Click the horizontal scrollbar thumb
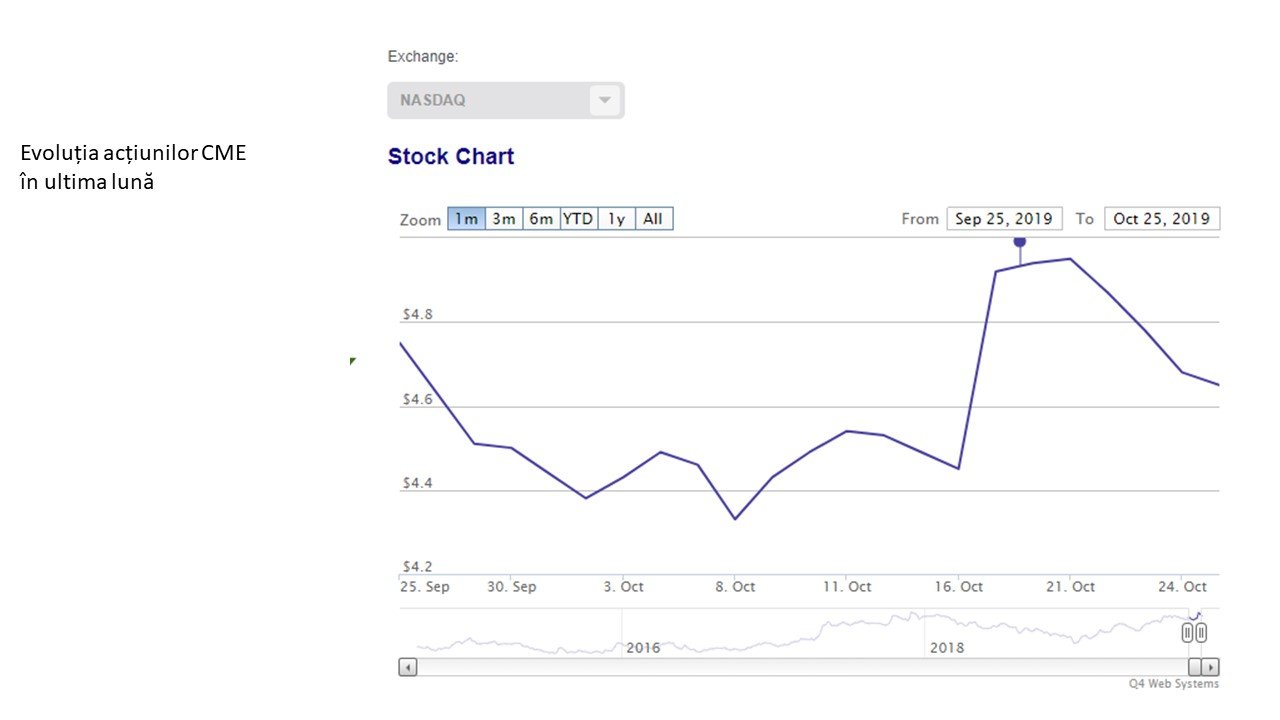This screenshot has height=720, width=1280. (1194, 667)
